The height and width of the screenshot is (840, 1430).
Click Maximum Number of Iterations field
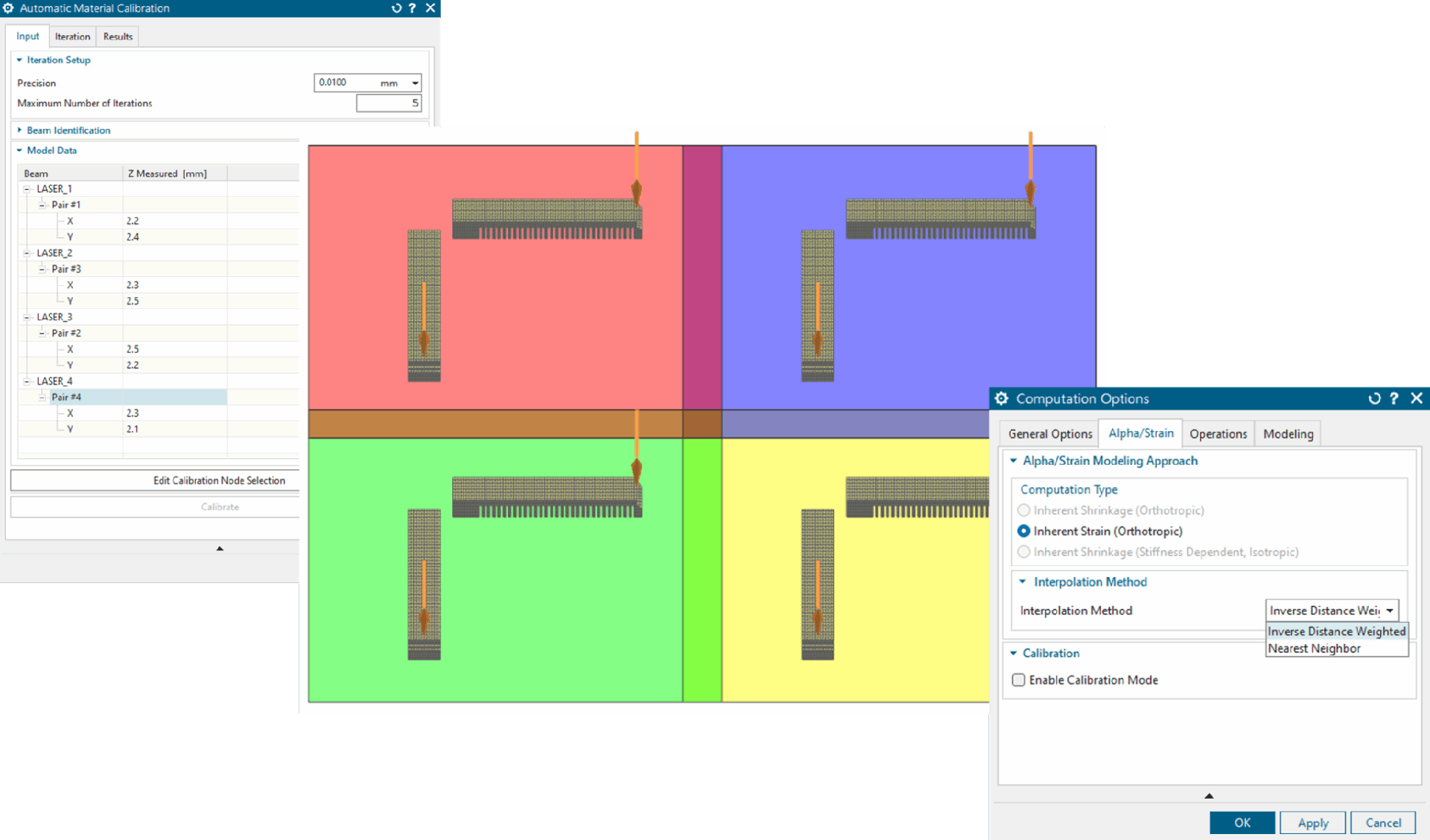click(x=388, y=103)
